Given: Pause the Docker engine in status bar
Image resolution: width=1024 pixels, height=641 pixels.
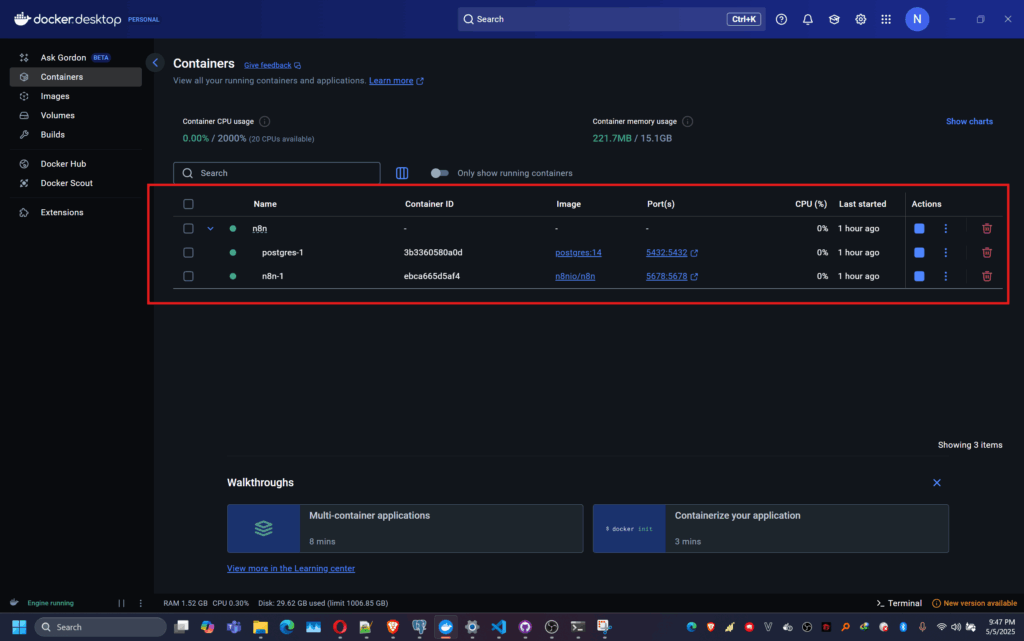Looking at the screenshot, I should [x=121, y=603].
